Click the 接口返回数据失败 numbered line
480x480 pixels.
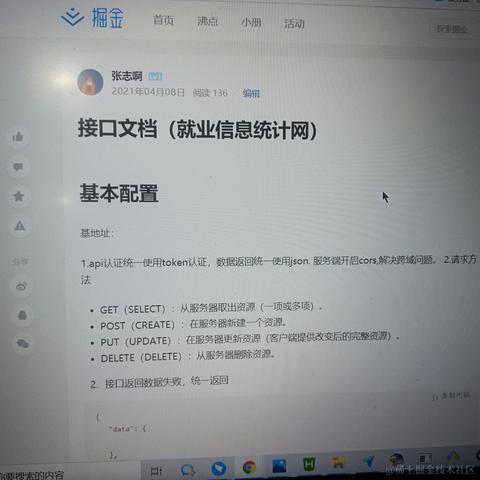(x=159, y=382)
